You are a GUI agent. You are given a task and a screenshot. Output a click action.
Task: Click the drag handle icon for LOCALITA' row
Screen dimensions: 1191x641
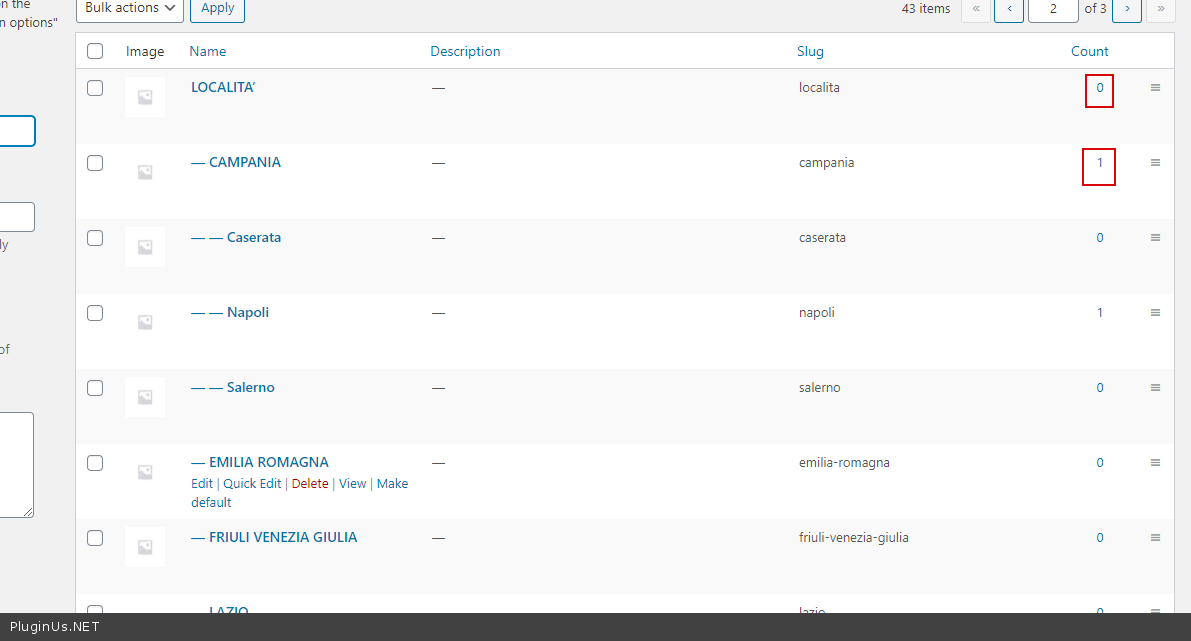pyautogui.click(x=1155, y=88)
